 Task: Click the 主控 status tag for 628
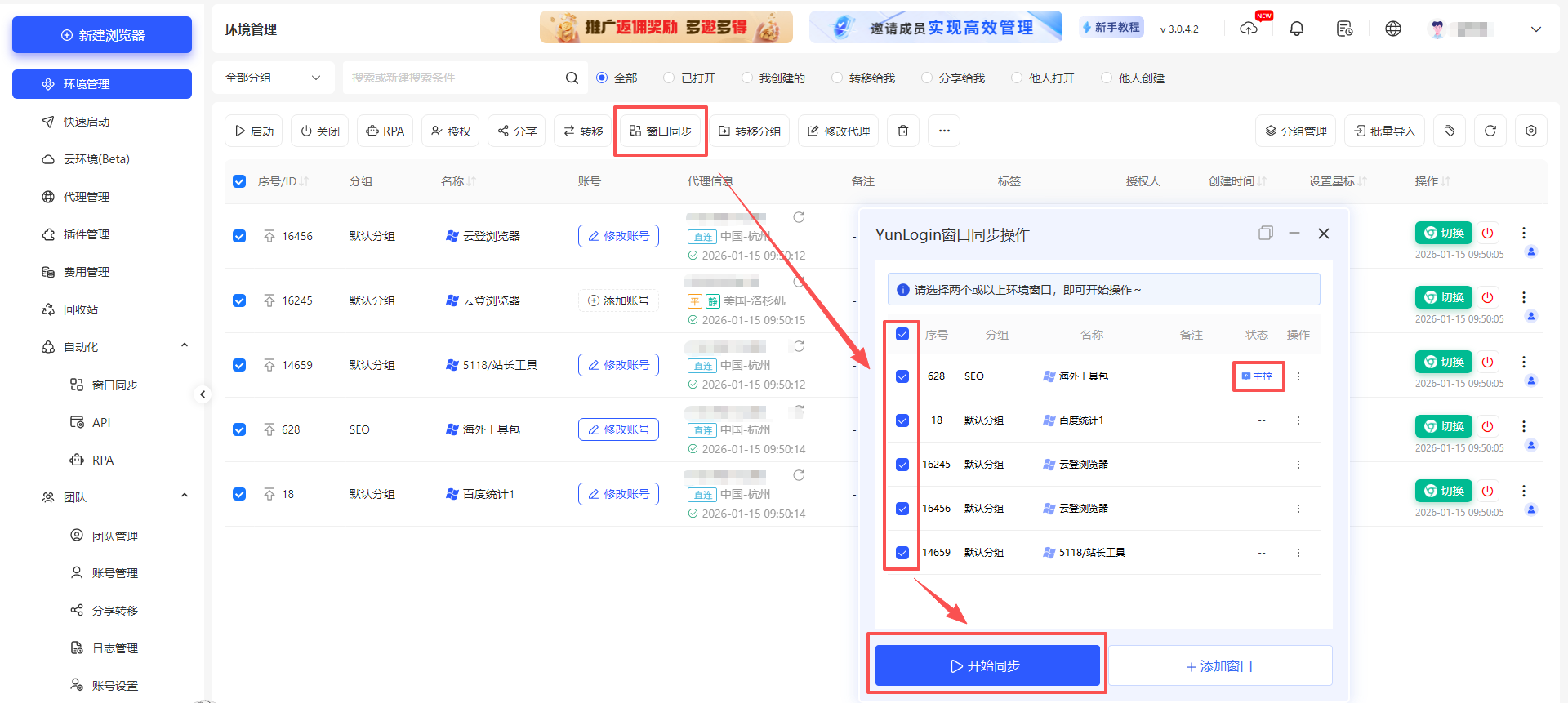tap(1258, 376)
